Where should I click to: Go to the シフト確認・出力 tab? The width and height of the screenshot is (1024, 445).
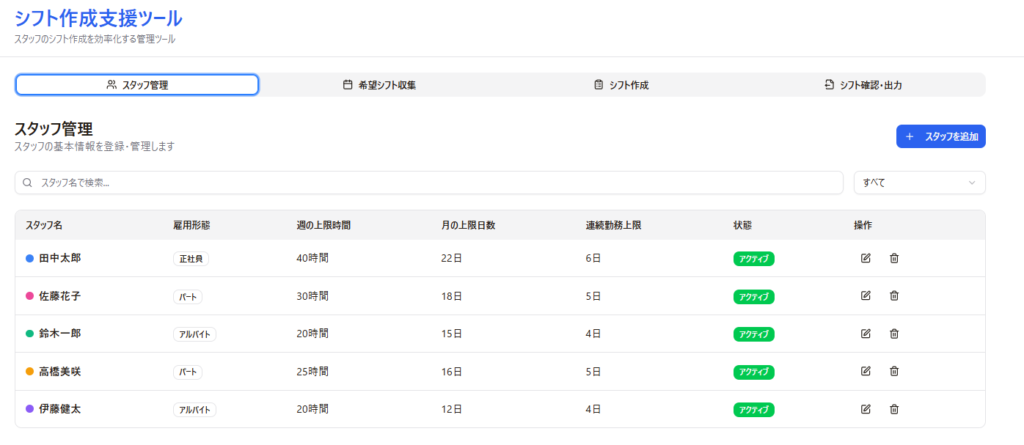[x=863, y=85]
